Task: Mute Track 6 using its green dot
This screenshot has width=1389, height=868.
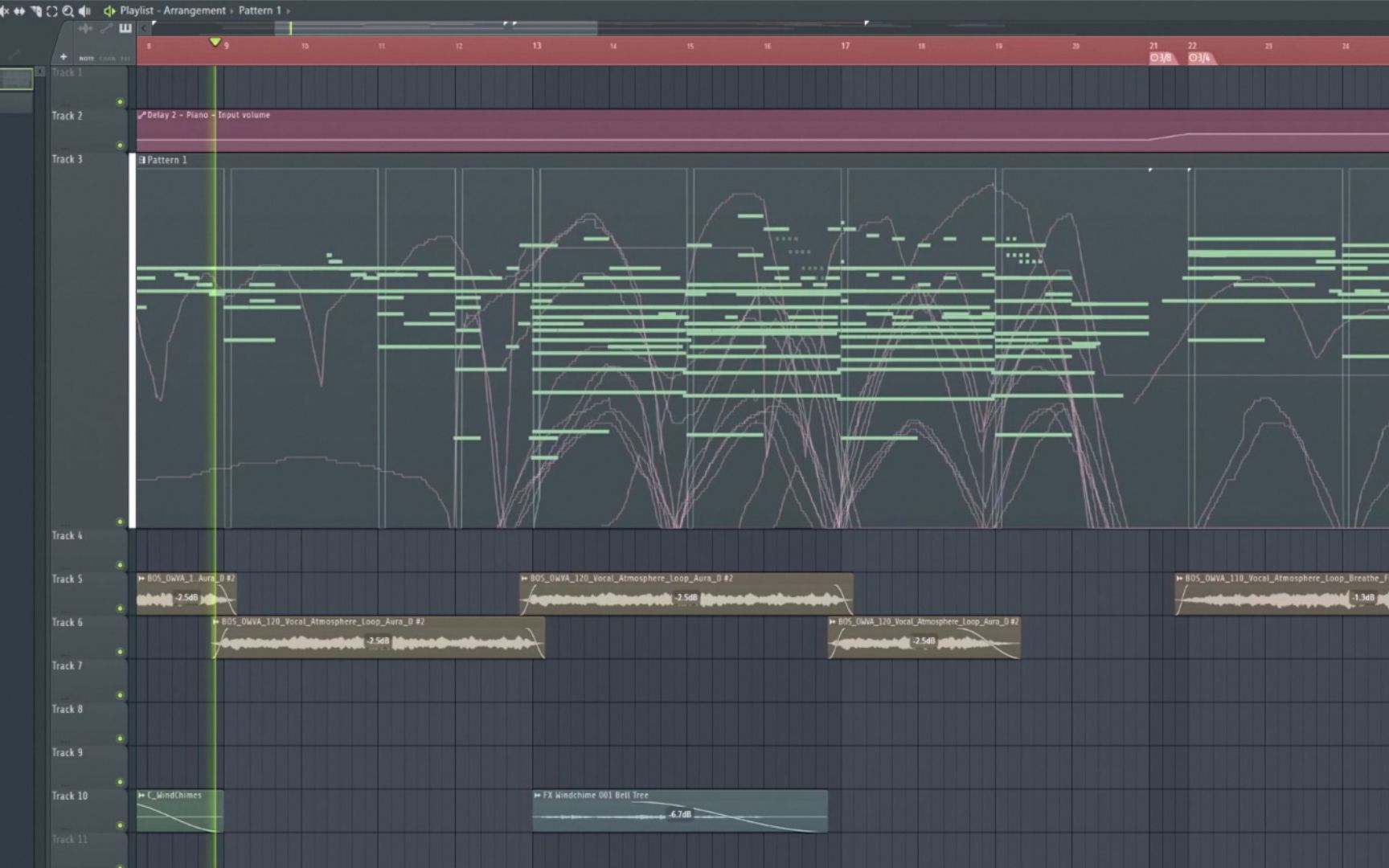Action: 120,652
